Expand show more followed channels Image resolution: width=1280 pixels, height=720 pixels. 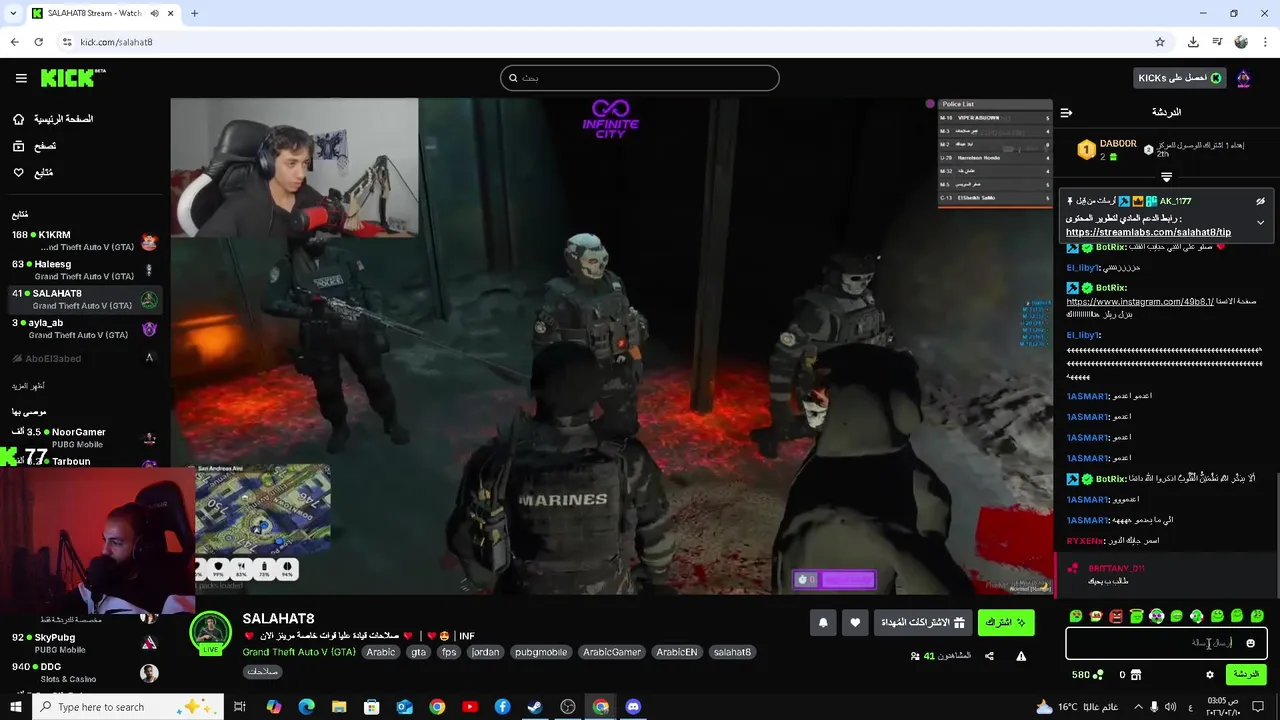pyautogui.click(x=28, y=386)
